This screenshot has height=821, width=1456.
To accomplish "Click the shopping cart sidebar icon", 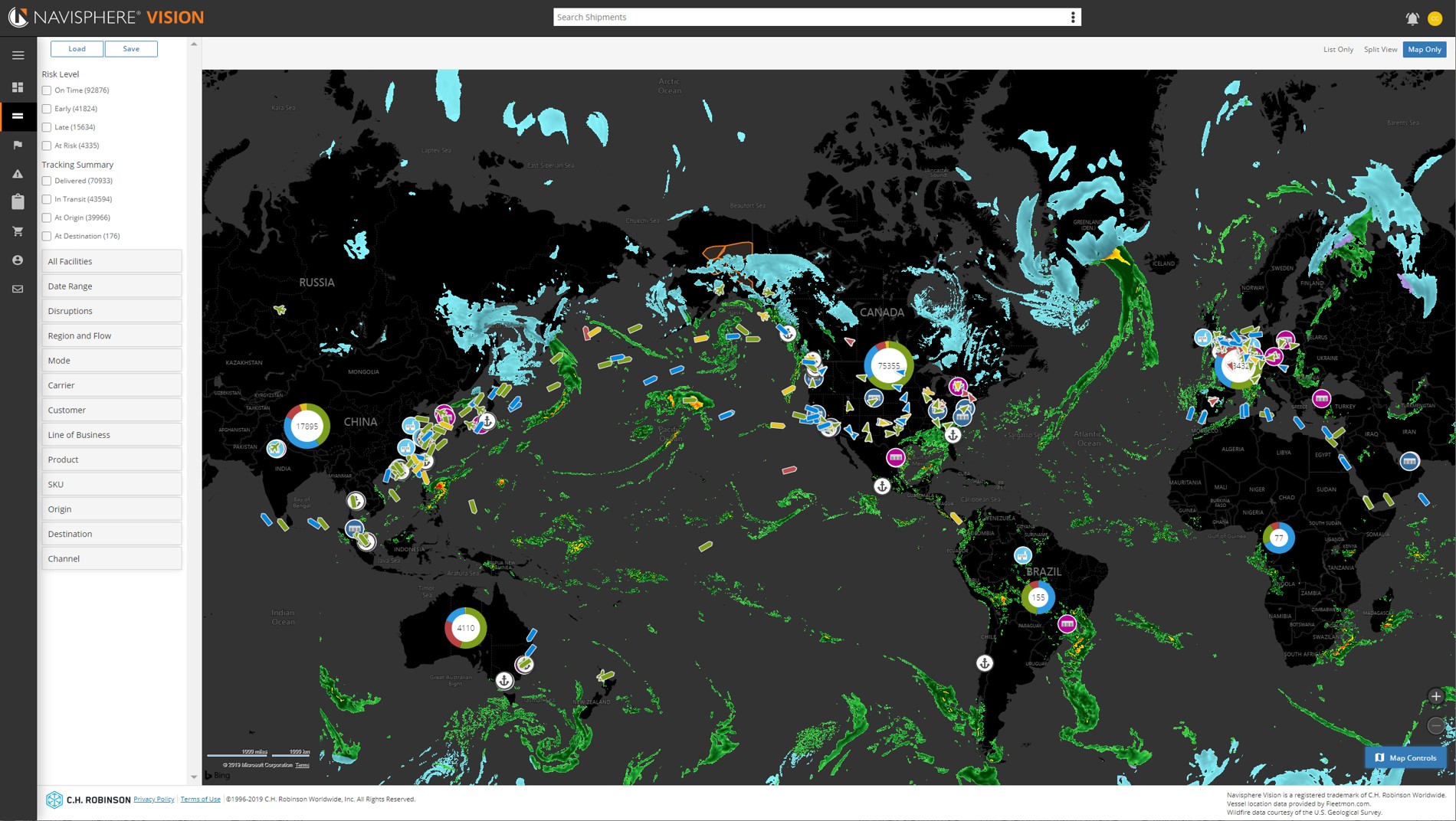I will pyautogui.click(x=18, y=231).
